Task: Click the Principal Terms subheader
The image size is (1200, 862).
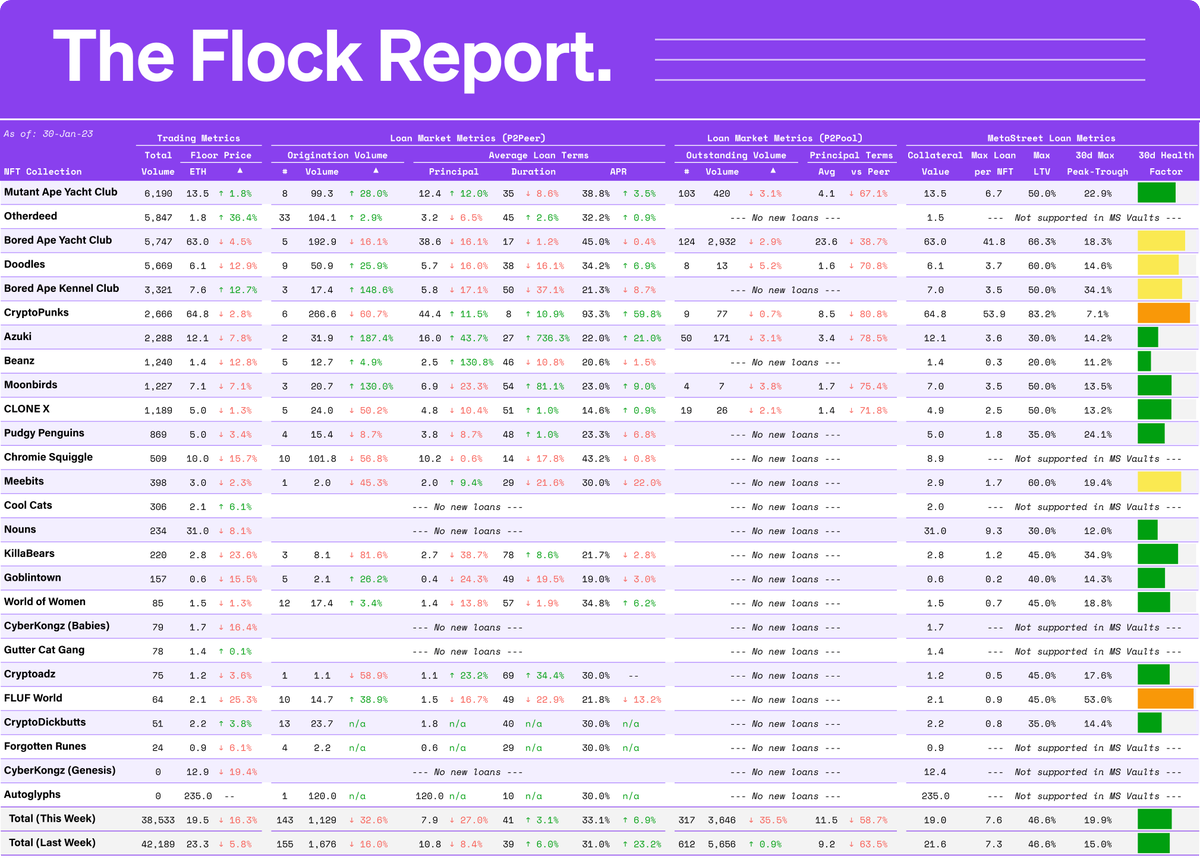Action: 851,155
